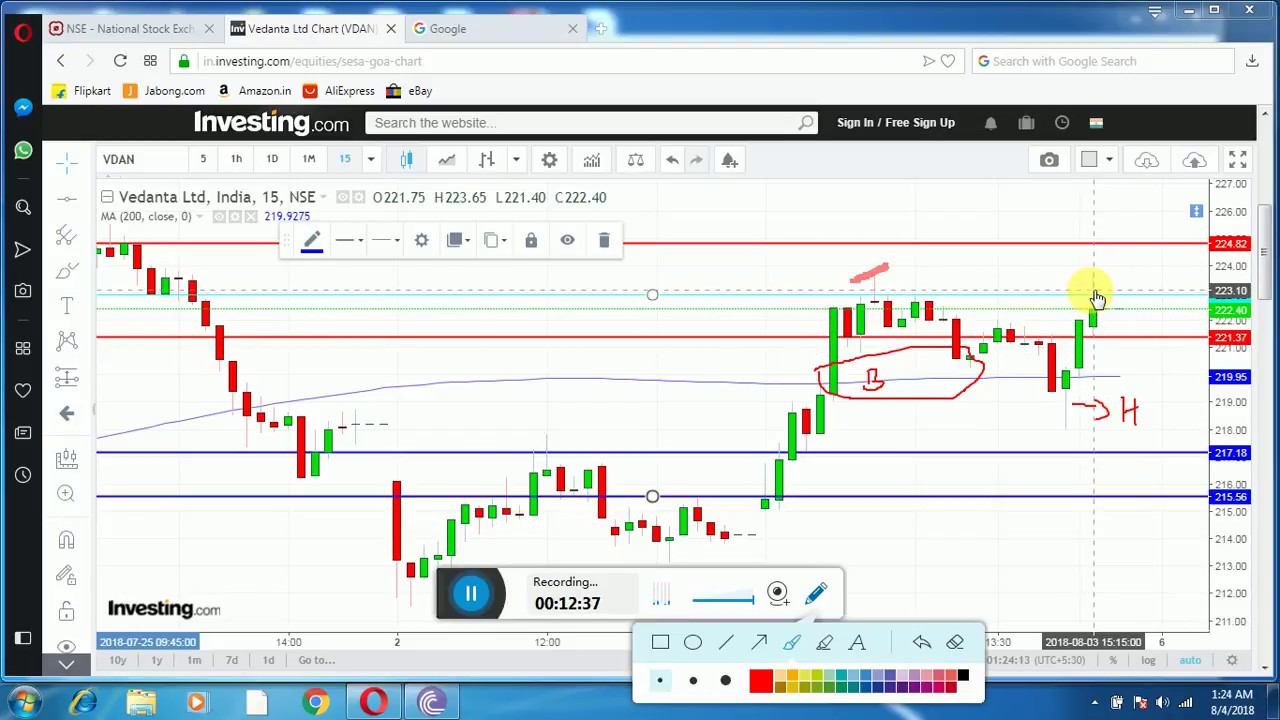
Task: Open the Flipkart bookmark
Action: pyautogui.click(x=81, y=91)
